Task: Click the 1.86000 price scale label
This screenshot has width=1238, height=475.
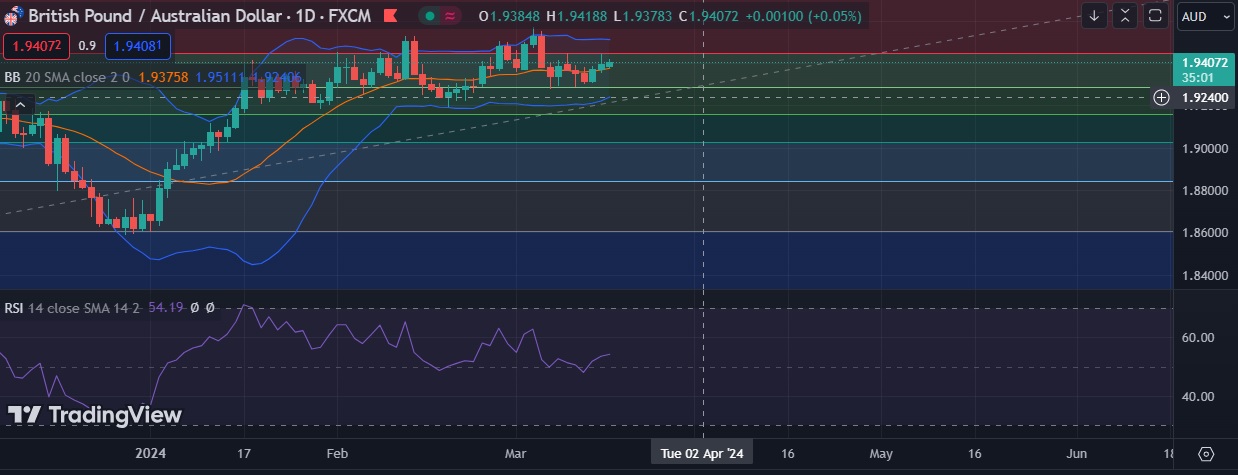Action: tap(1203, 232)
